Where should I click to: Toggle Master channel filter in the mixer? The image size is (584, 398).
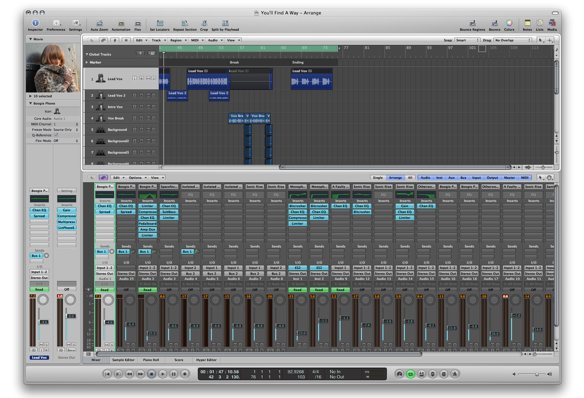509,178
